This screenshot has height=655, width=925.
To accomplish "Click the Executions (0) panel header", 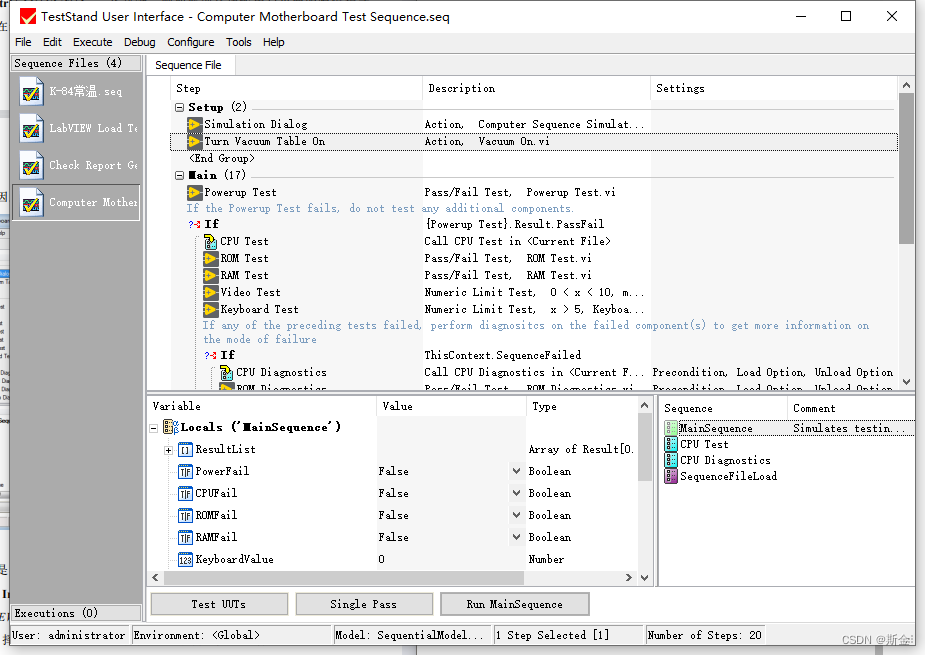I will [x=76, y=613].
